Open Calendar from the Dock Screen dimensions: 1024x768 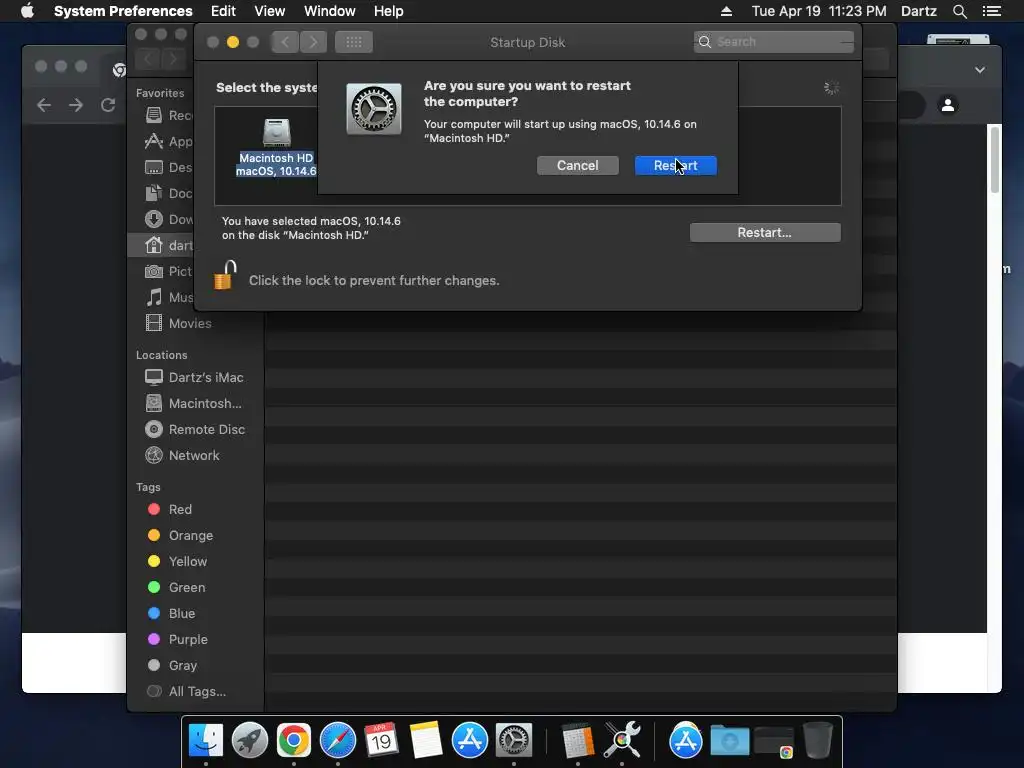pyautogui.click(x=381, y=740)
